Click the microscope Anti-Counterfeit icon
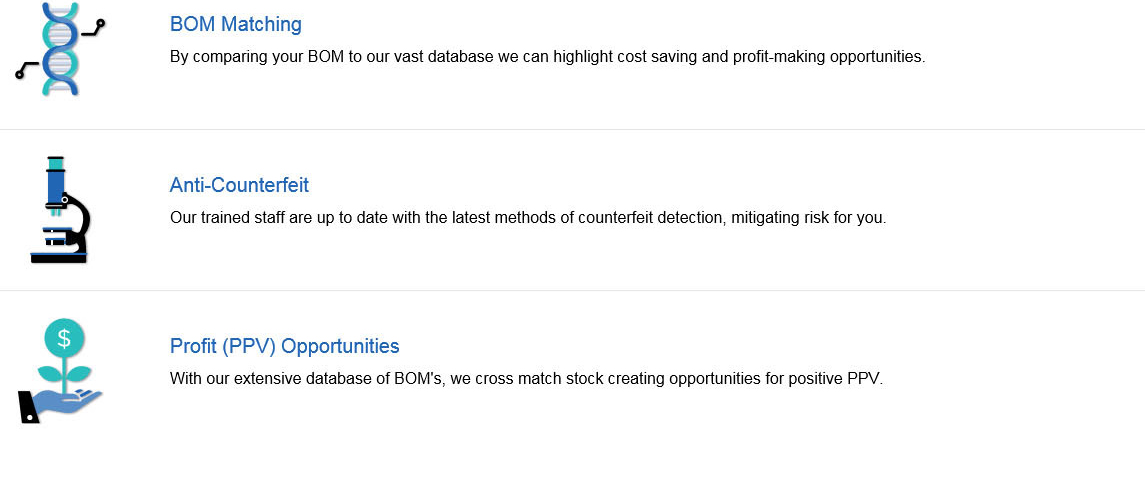The width and height of the screenshot is (1145, 481). (59, 209)
